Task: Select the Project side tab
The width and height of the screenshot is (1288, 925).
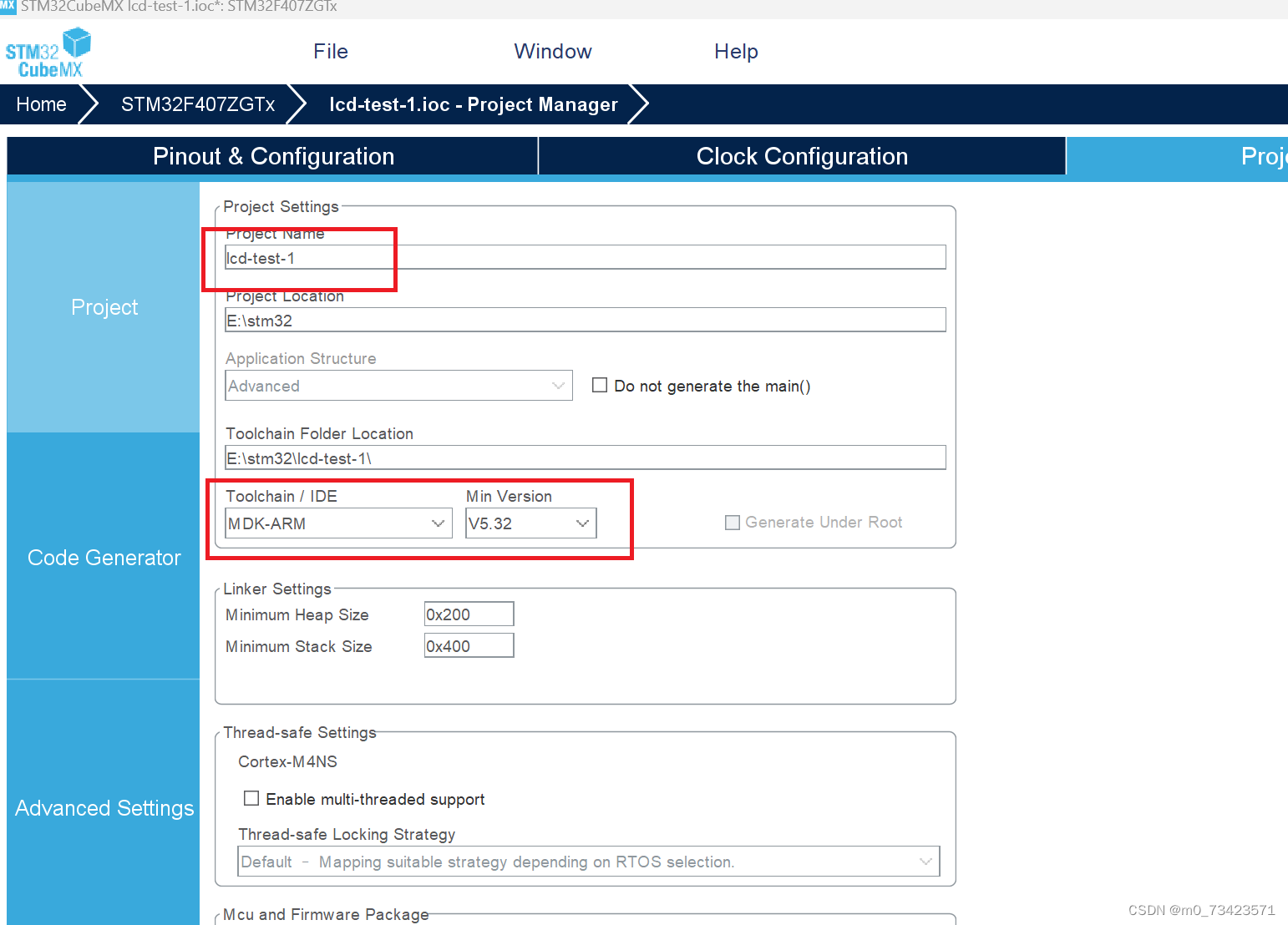Action: pyautogui.click(x=104, y=307)
